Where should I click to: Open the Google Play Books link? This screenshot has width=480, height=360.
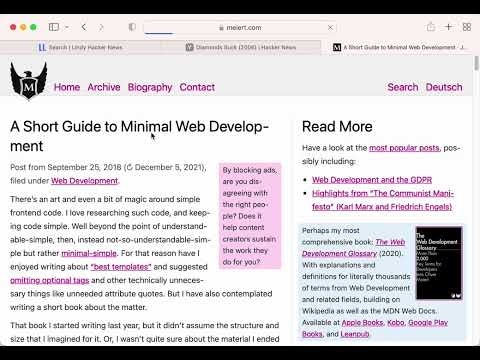tap(375, 328)
